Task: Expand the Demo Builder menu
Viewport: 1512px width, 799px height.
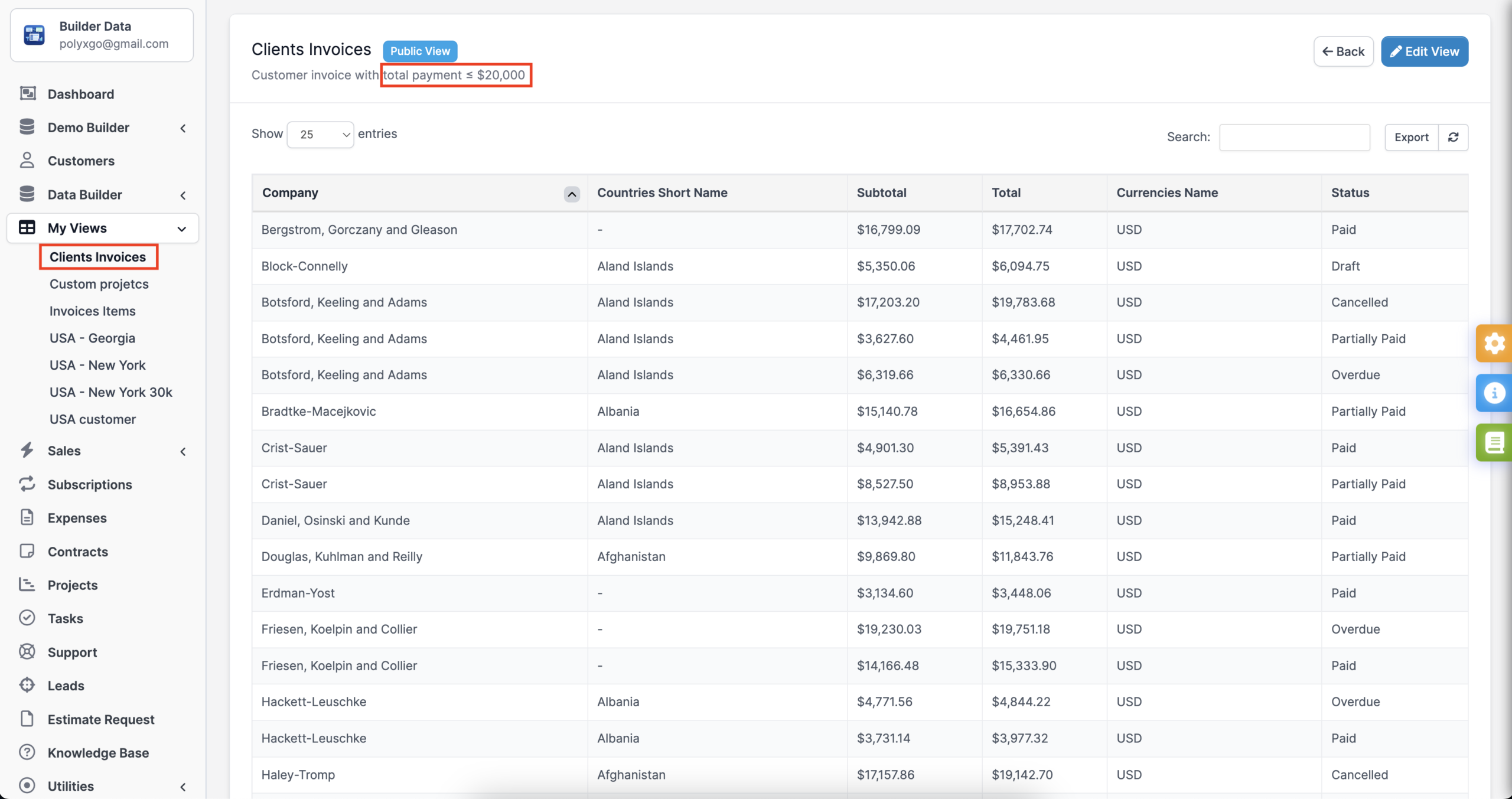Action: click(183, 128)
